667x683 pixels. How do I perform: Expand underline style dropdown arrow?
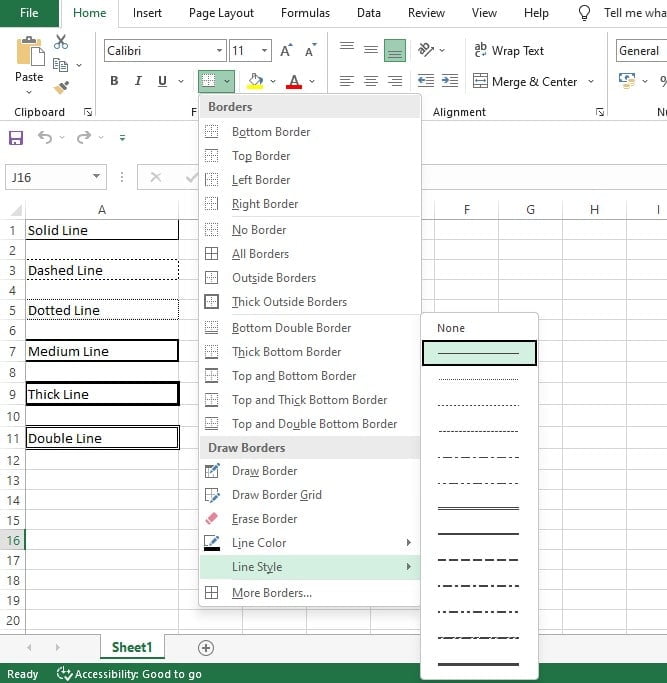click(181, 81)
